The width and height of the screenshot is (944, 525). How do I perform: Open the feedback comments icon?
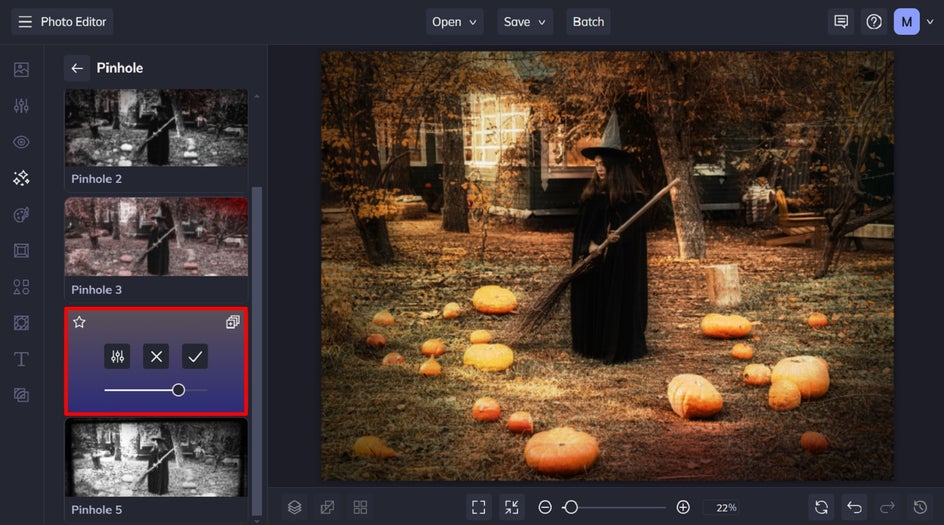point(841,22)
